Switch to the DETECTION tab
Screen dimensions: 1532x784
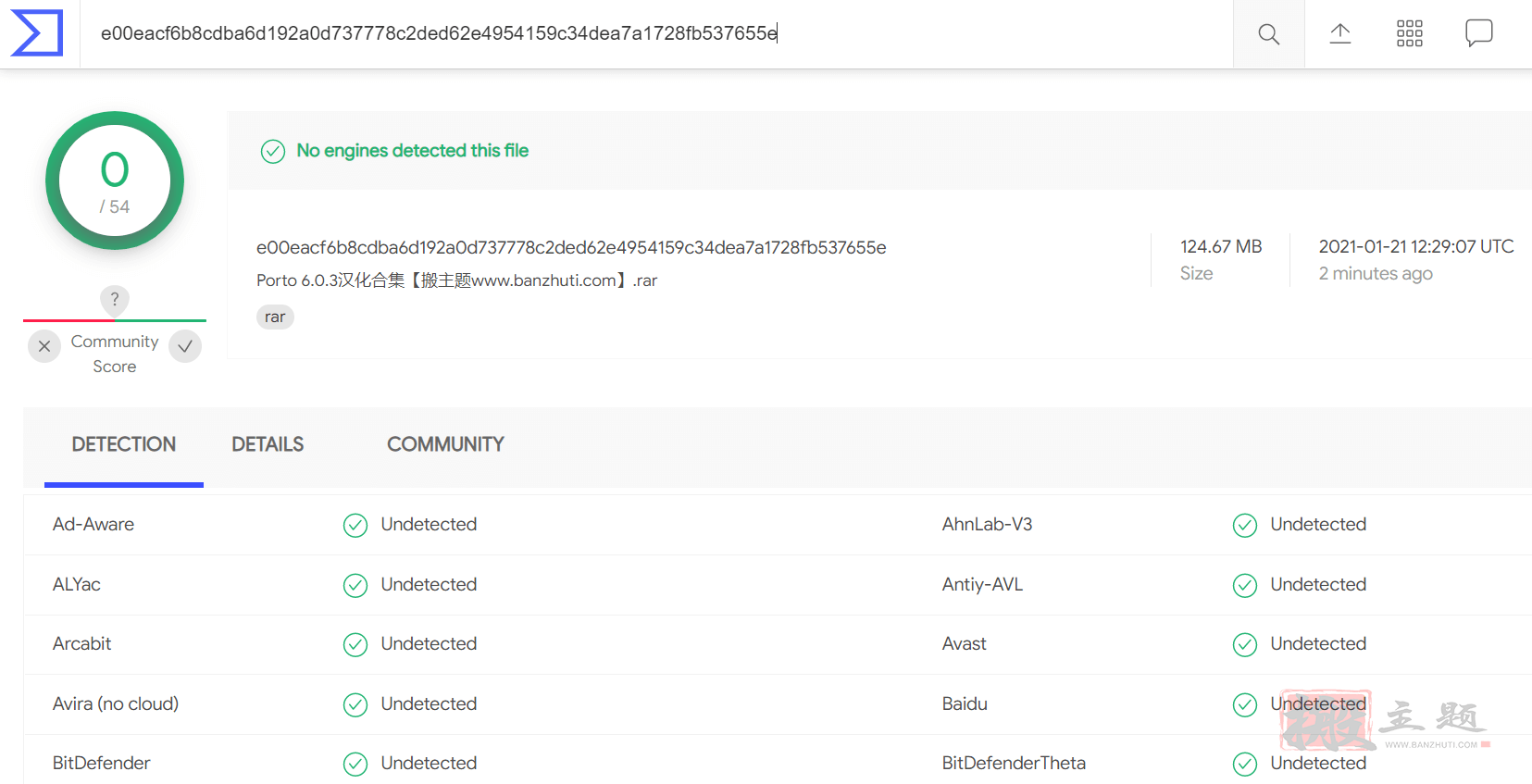(x=124, y=445)
